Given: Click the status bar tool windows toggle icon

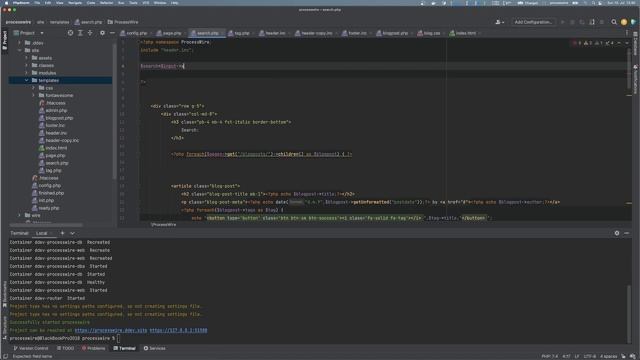Looking at the screenshot, I should coord(5,356).
